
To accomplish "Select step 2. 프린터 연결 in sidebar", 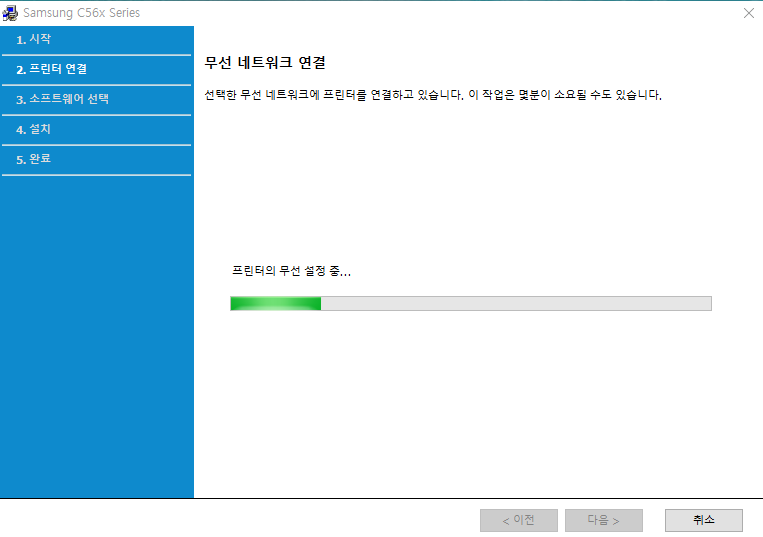I will pos(97,70).
